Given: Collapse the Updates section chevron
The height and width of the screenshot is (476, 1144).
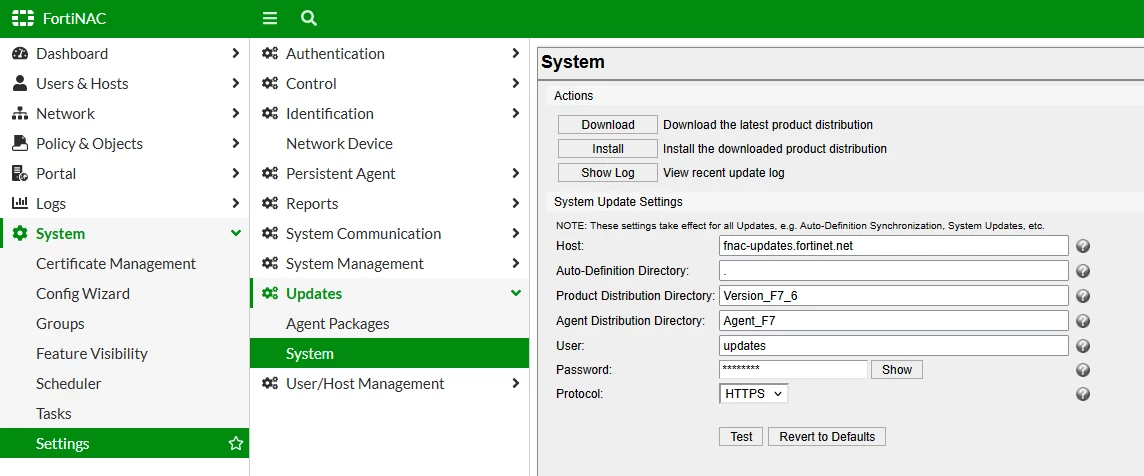Looking at the screenshot, I should click(516, 293).
